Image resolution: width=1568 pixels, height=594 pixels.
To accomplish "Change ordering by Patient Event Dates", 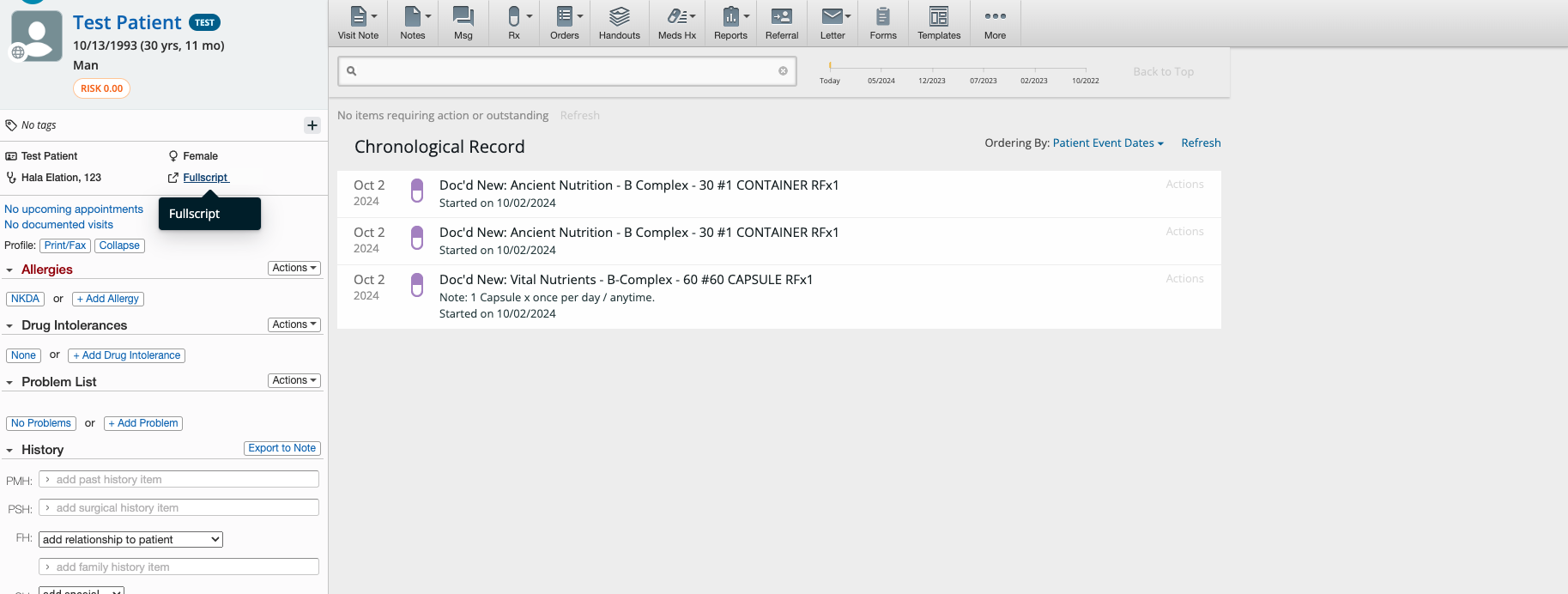I will click(1107, 143).
